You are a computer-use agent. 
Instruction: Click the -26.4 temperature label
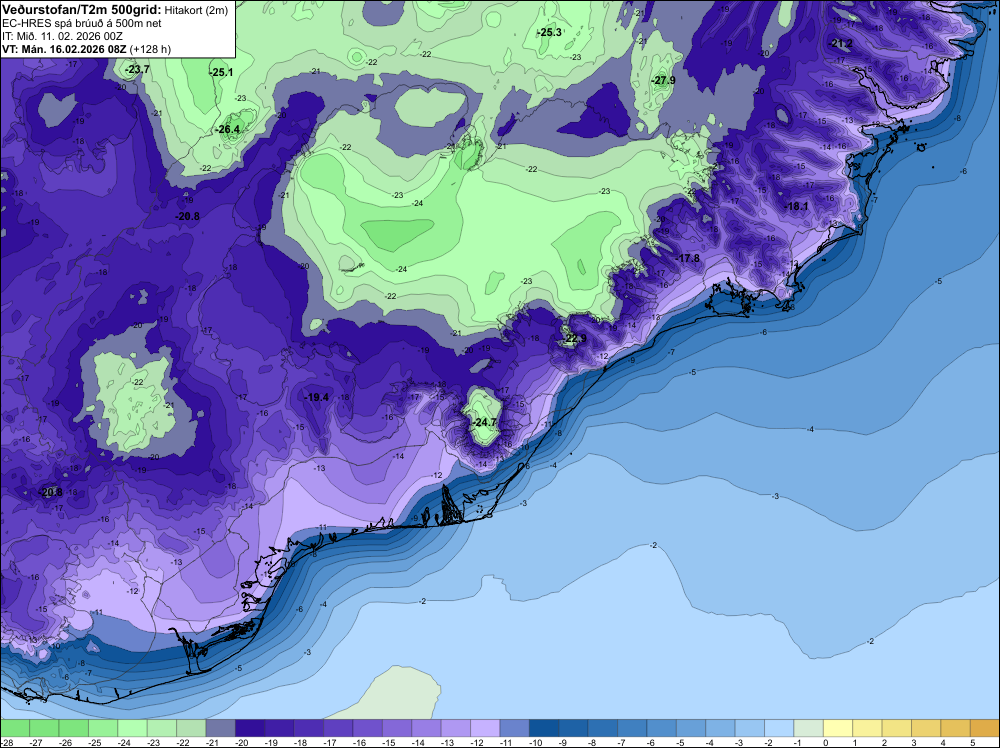(228, 129)
